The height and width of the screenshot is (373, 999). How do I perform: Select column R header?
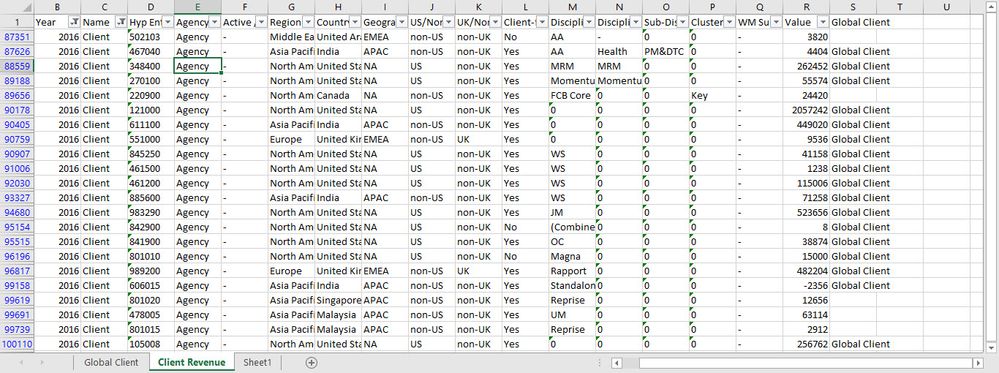tap(807, 7)
